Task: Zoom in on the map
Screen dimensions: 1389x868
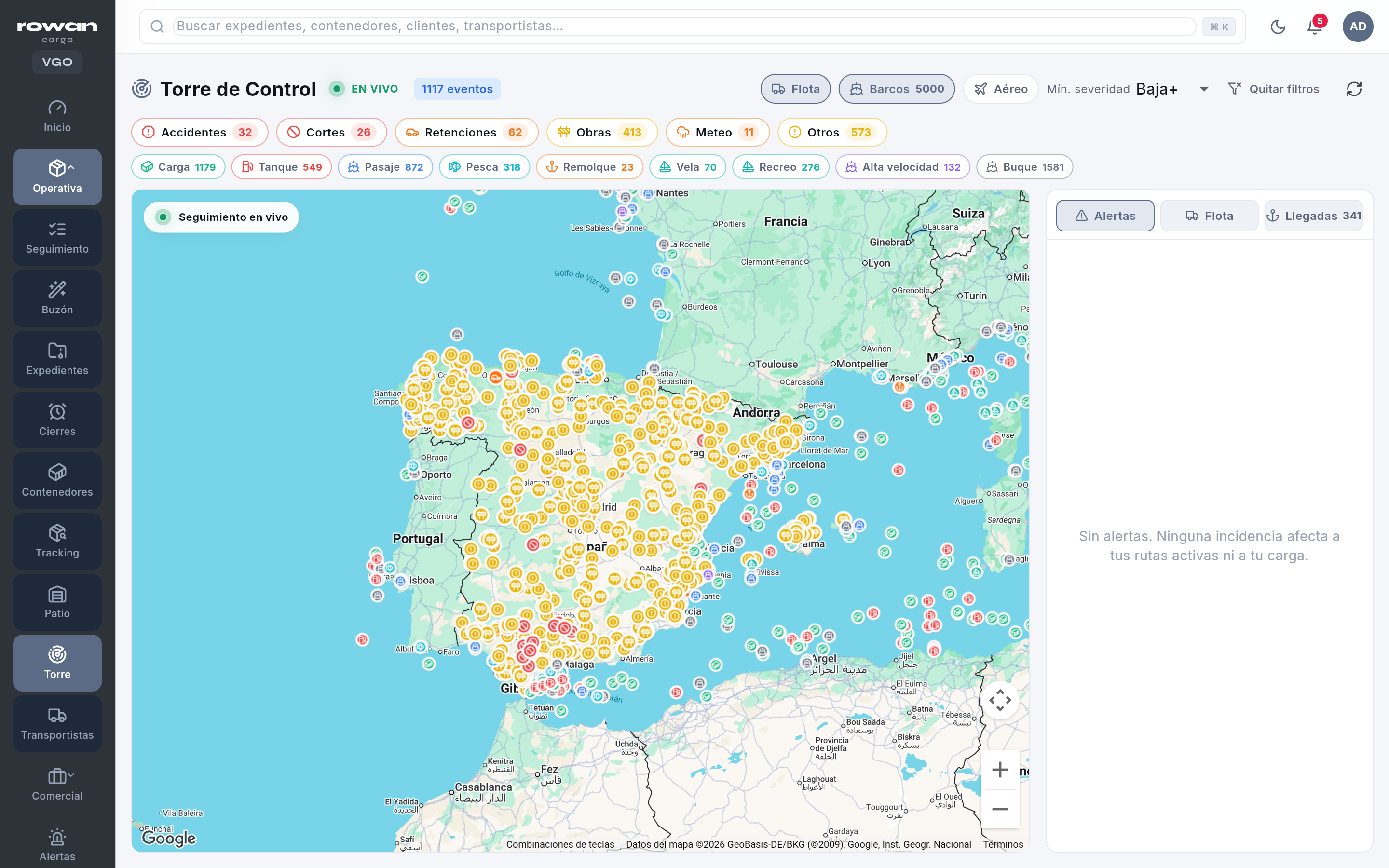Action: (1000, 770)
